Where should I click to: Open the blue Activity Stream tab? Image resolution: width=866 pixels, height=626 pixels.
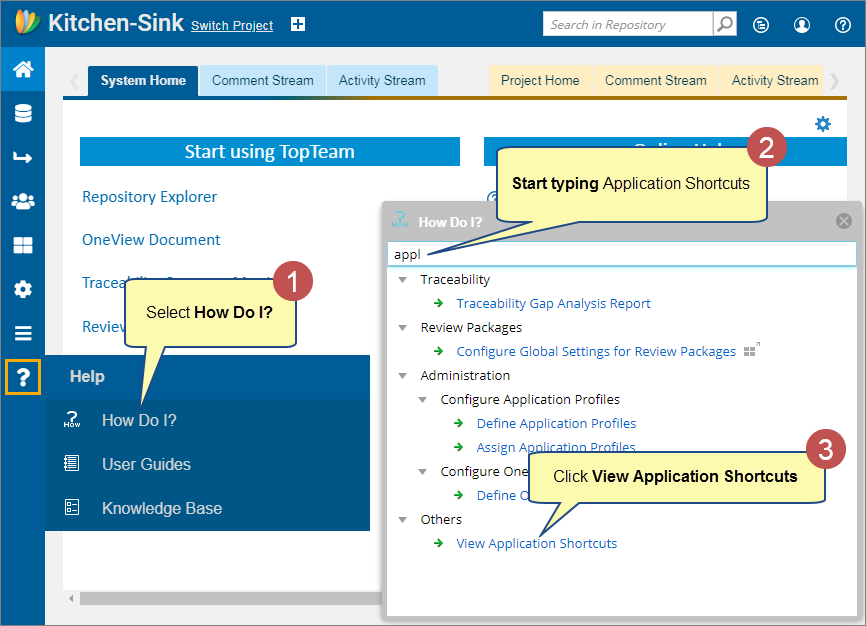[x=382, y=81]
